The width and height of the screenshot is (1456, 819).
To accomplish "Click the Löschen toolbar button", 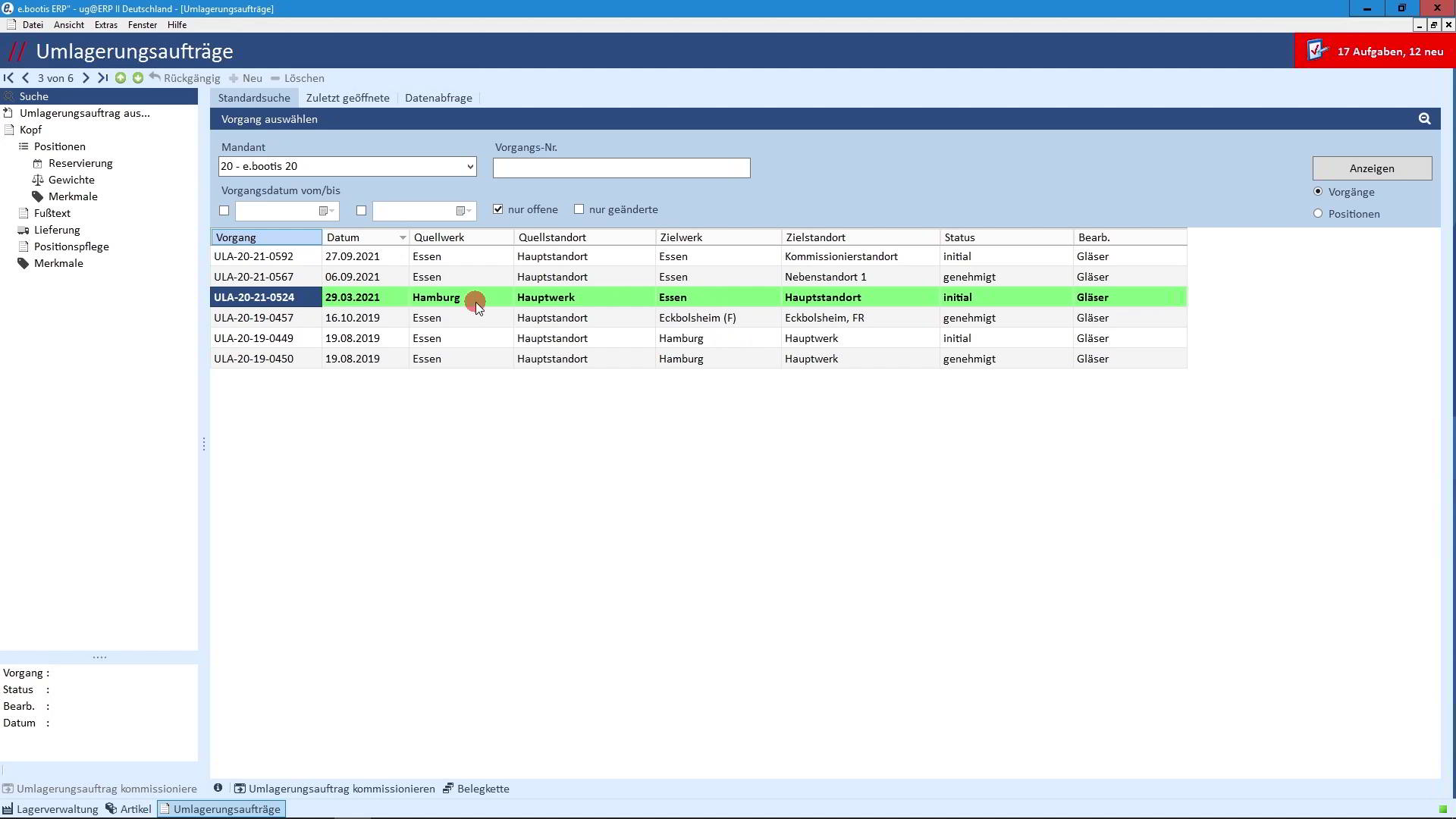I will 297,78.
